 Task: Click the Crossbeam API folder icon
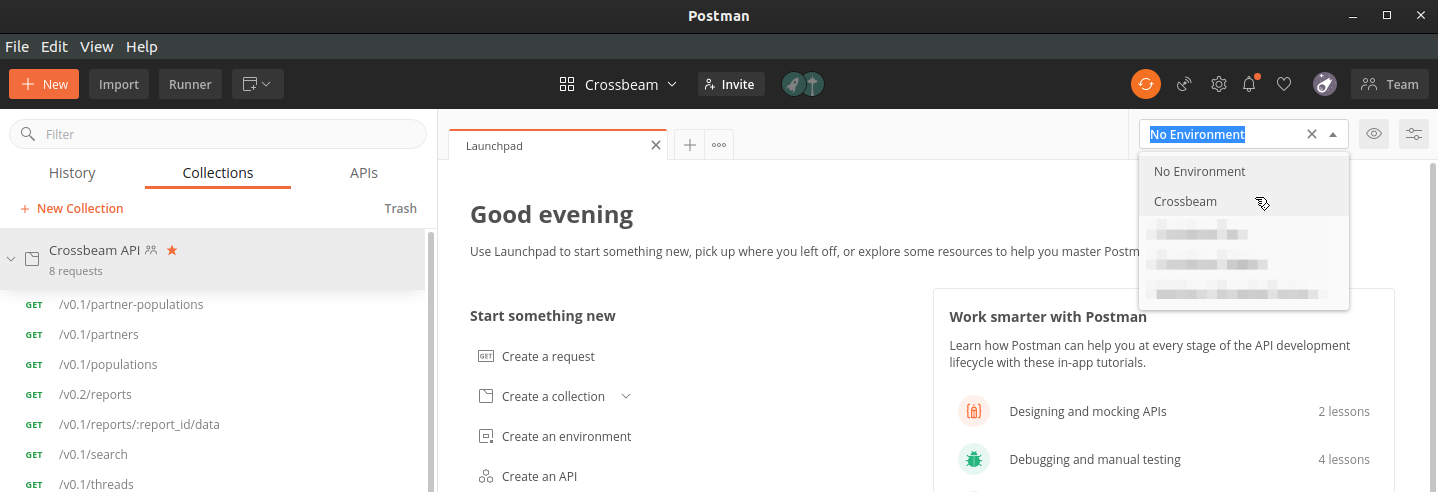click(x=32, y=259)
